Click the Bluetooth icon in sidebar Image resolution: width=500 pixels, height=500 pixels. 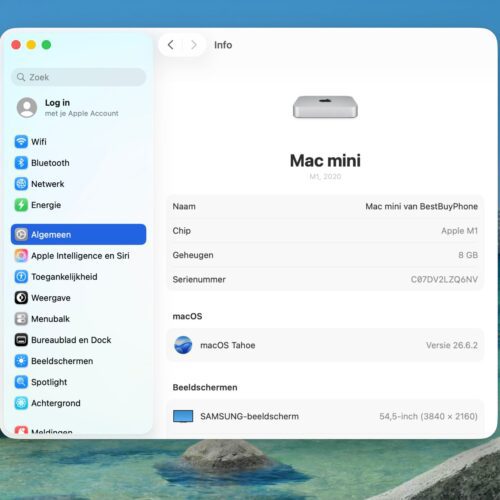point(21,163)
